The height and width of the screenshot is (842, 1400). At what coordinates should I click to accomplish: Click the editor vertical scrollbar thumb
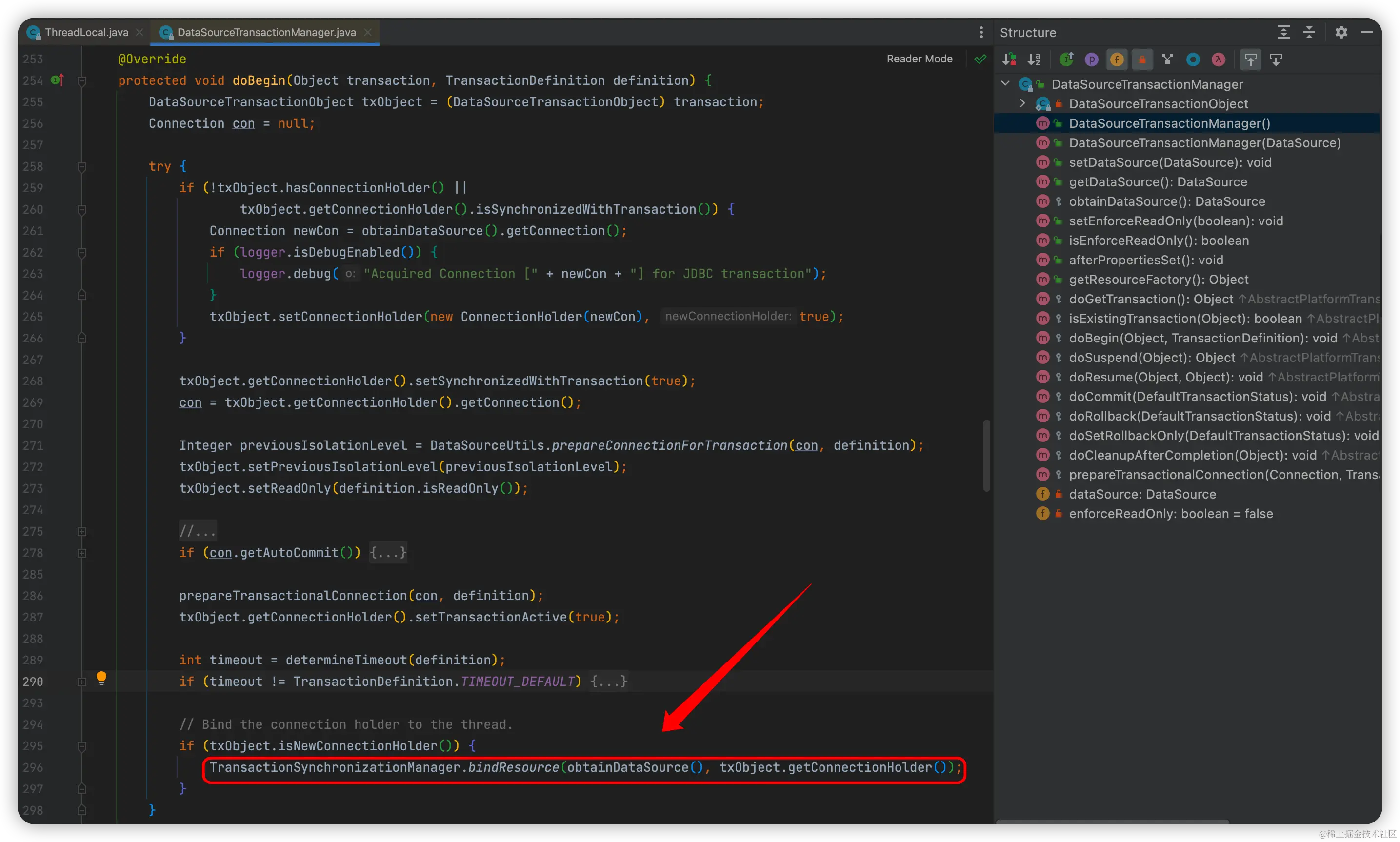(986, 456)
